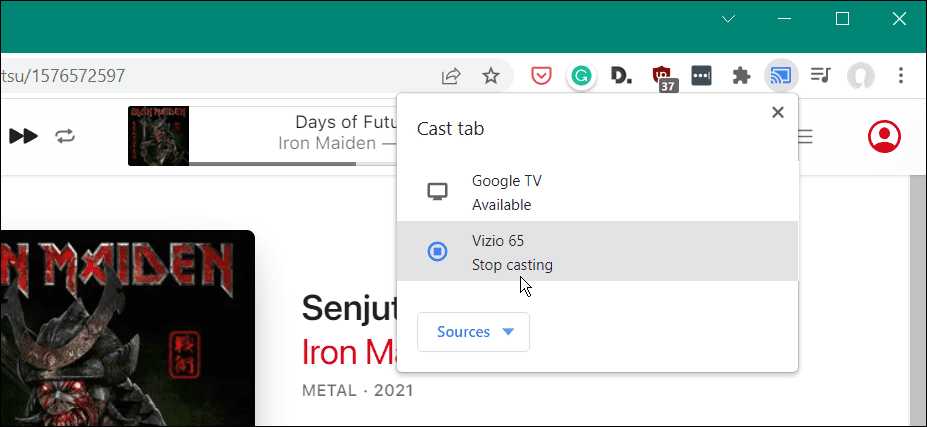Skip to next track in music player

(x=24, y=137)
